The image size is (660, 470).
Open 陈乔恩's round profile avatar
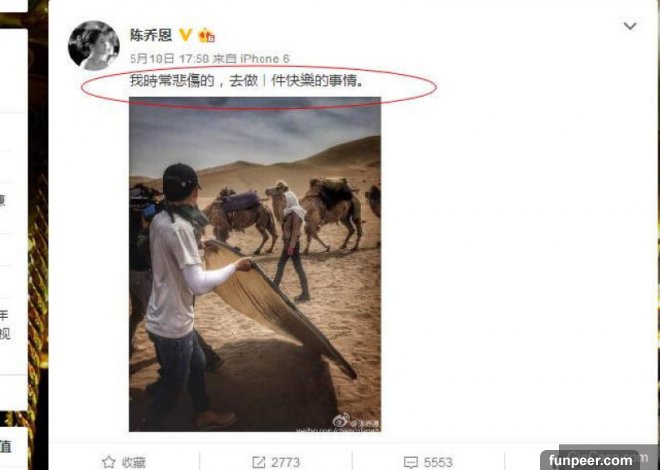pyautogui.click(x=93, y=45)
